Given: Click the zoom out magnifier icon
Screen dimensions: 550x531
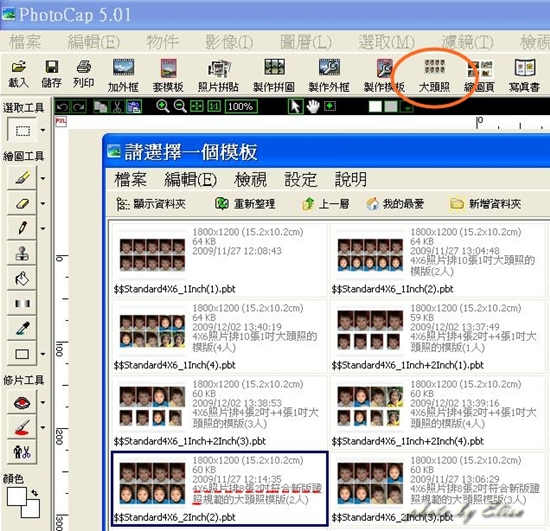Looking at the screenshot, I should (180, 106).
